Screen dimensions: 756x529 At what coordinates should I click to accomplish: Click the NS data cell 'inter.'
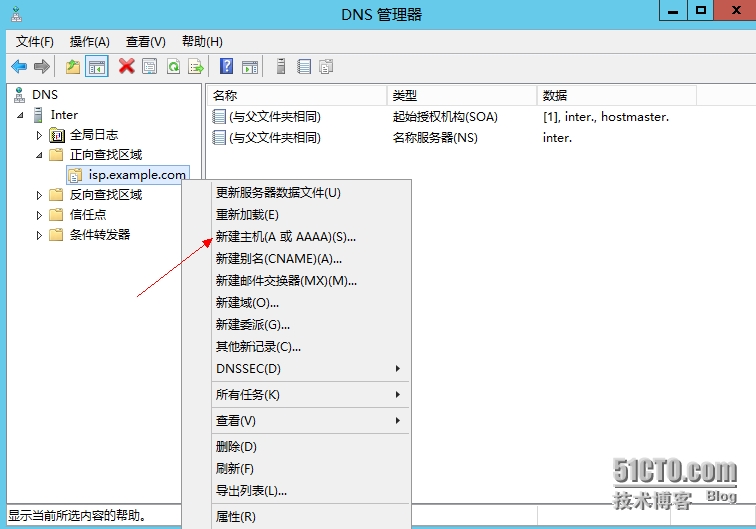point(557,138)
